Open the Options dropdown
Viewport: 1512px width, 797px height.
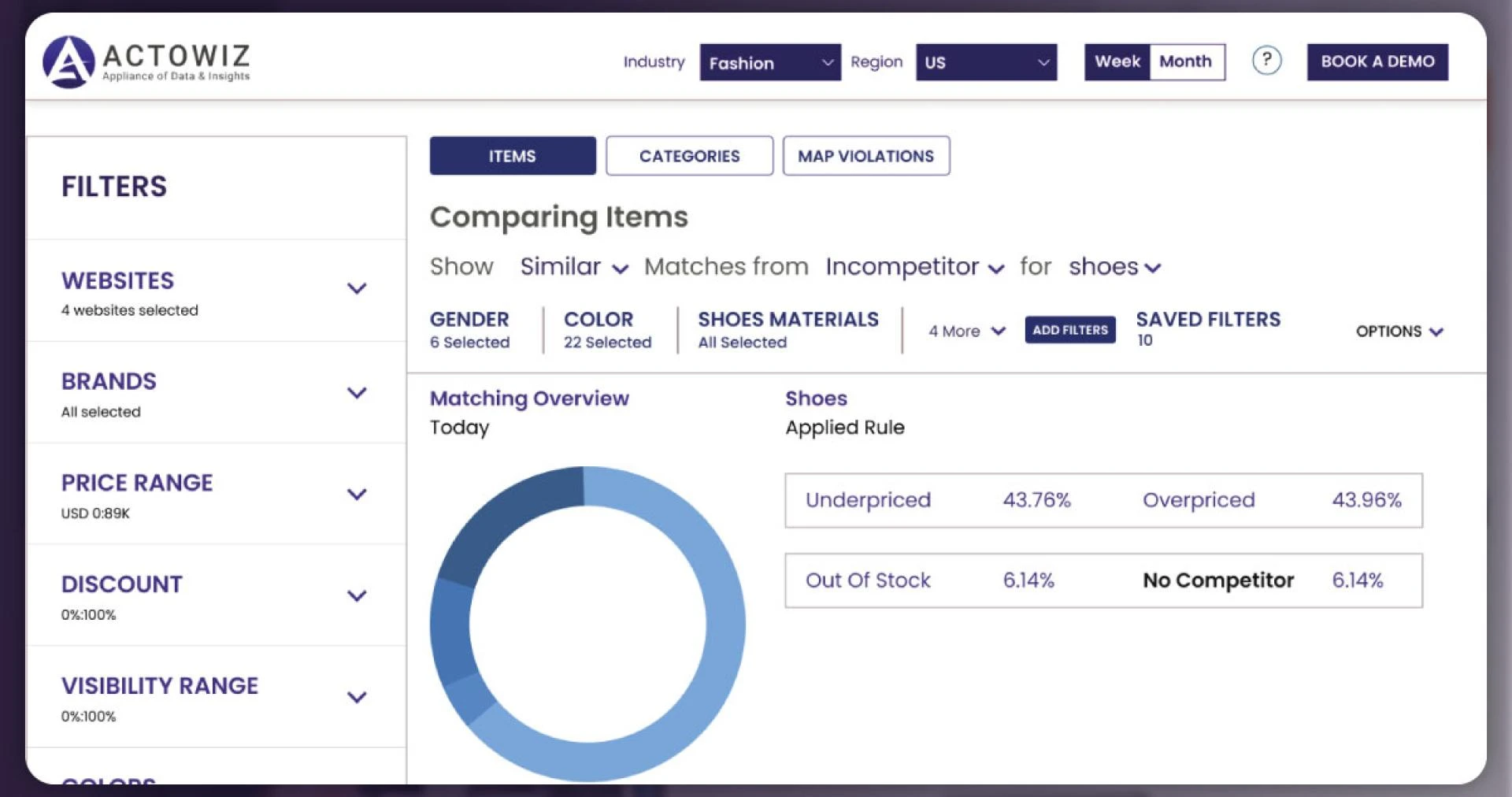pos(1399,332)
